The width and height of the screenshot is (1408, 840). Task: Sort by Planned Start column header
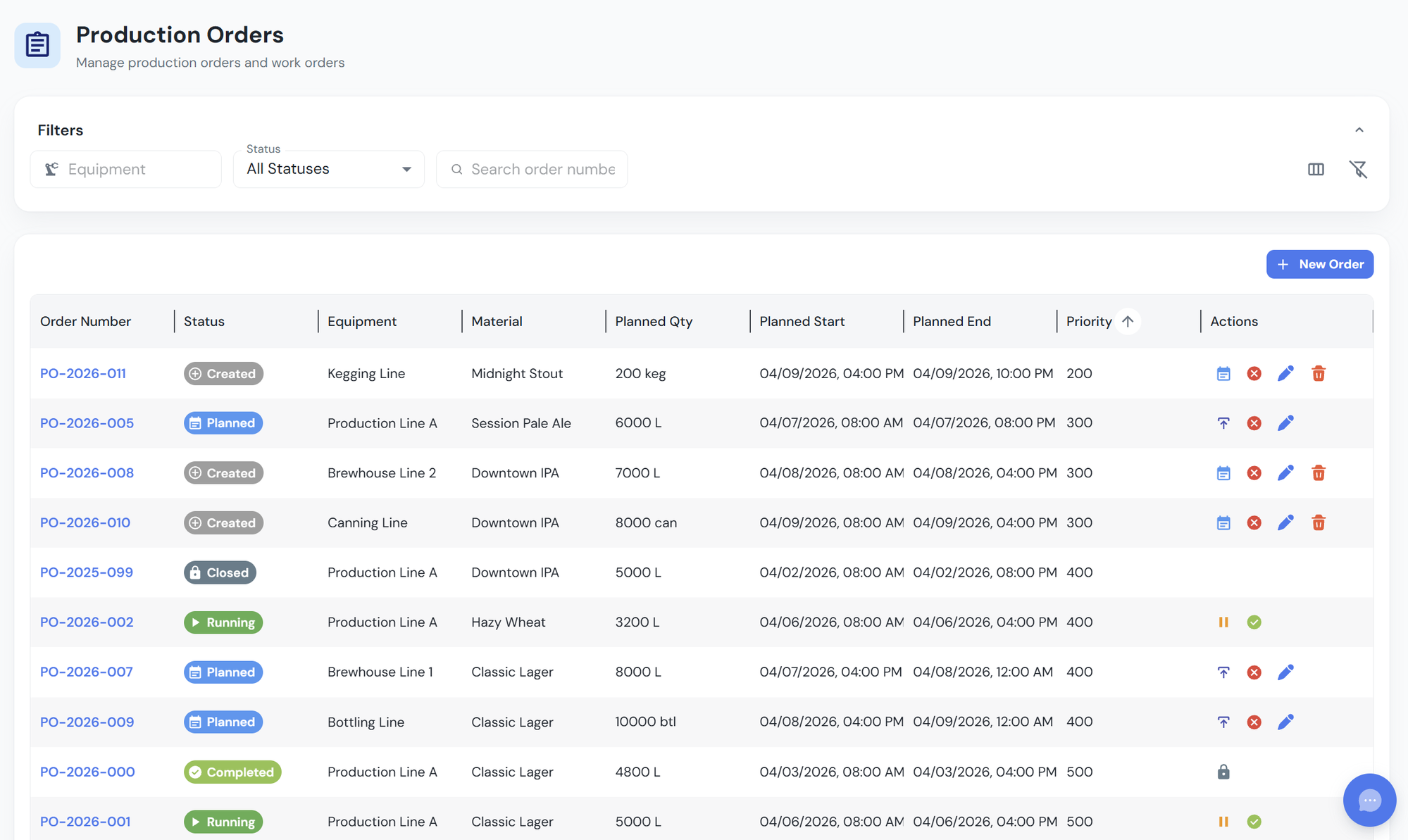coord(802,322)
